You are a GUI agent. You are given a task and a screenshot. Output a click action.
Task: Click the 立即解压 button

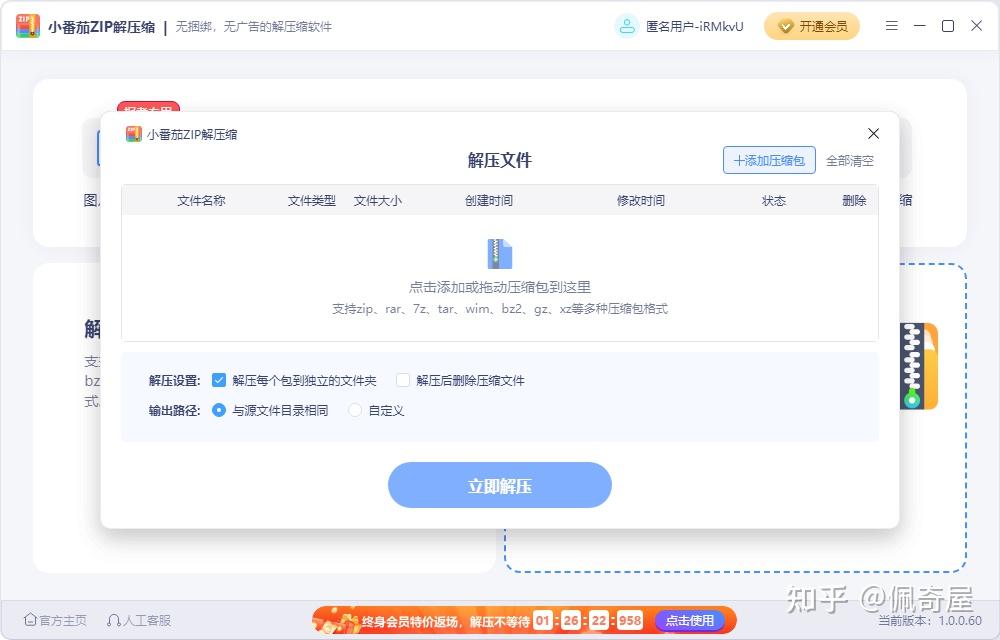500,485
